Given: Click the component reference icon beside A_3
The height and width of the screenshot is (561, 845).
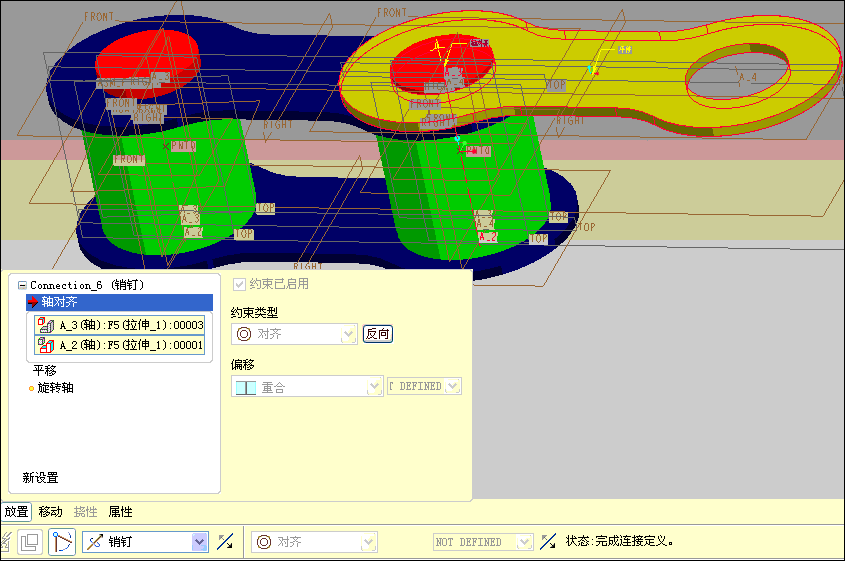Looking at the screenshot, I should pos(46,325).
